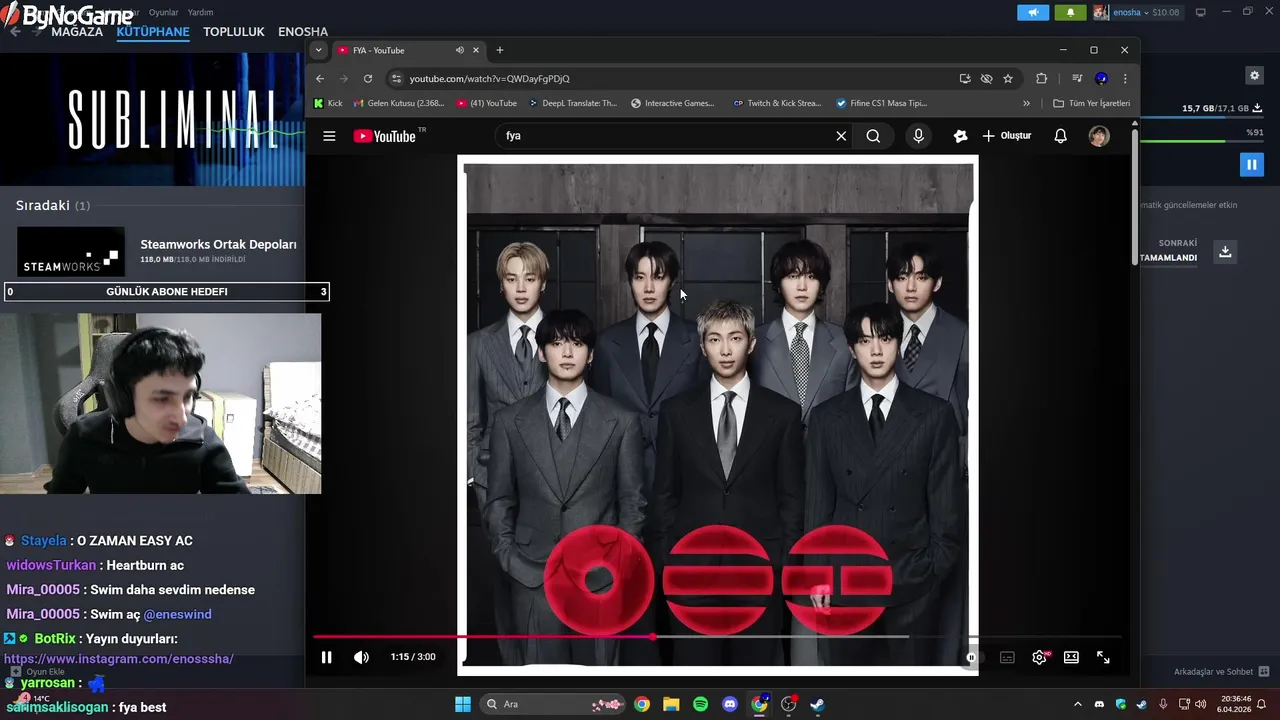This screenshot has height=720, width=1280.
Task: Open YouTube notifications bell
Action: click(x=1061, y=136)
